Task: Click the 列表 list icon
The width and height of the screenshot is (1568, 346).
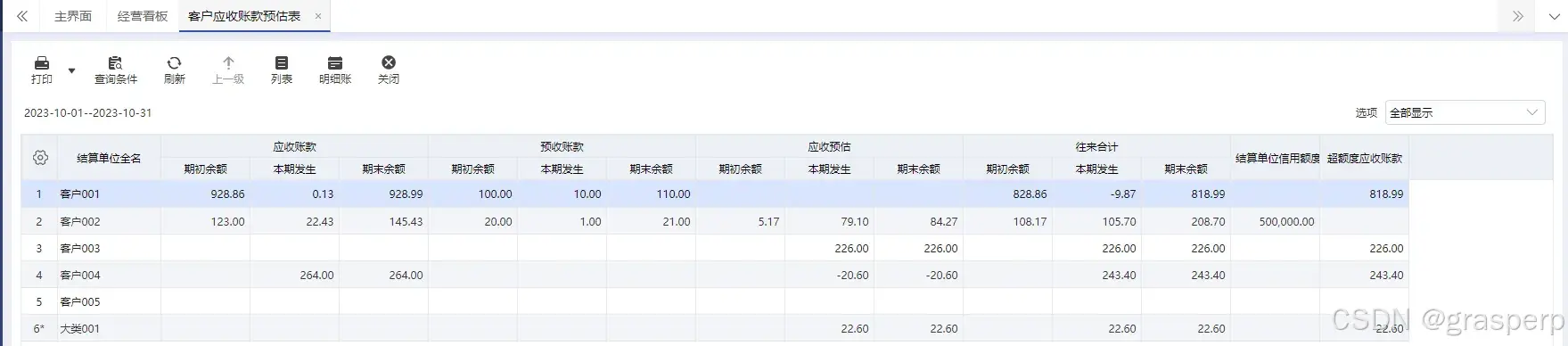Action: pyautogui.click(x=282, y=62)
